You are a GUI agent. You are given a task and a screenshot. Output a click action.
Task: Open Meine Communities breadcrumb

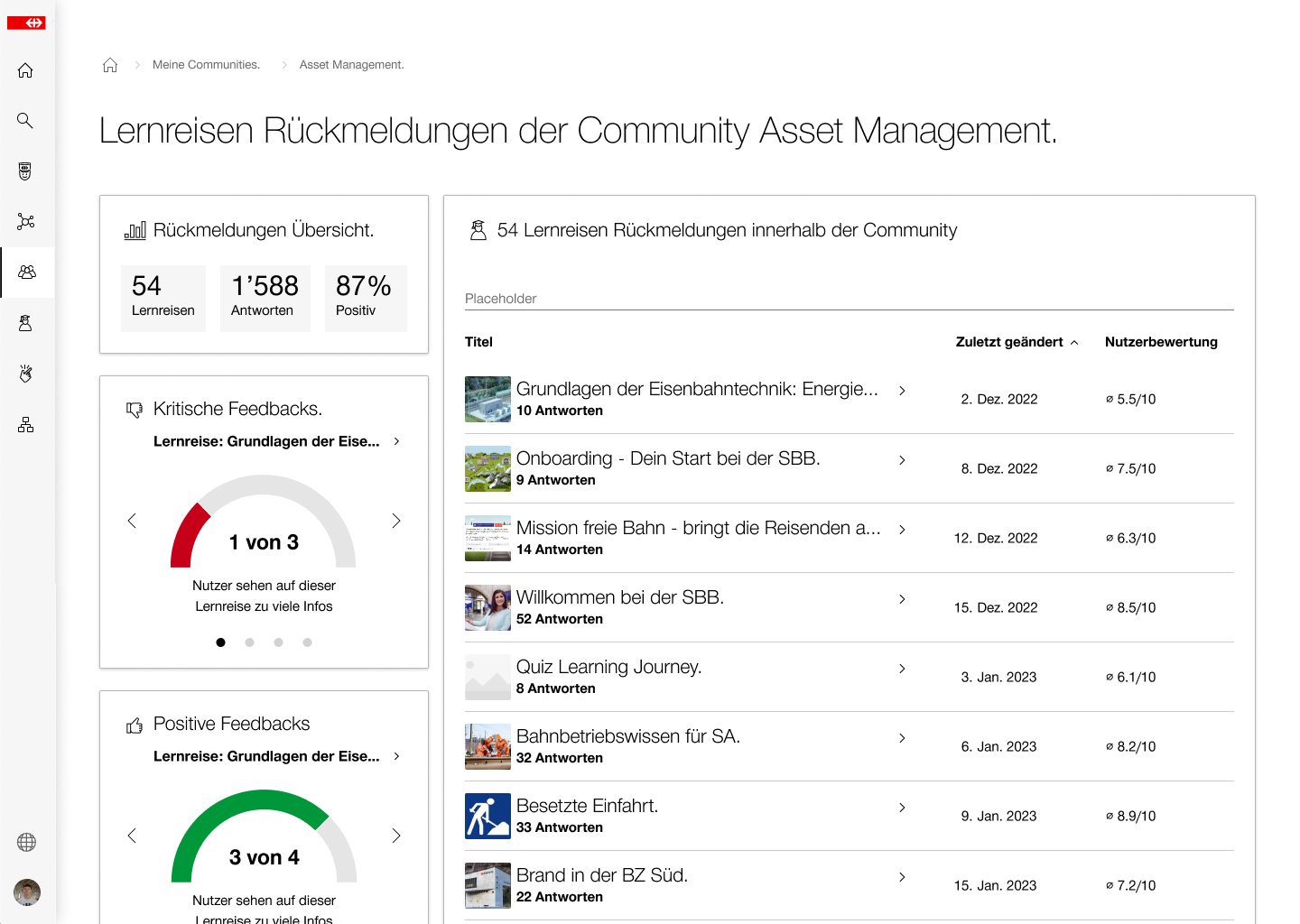[x=206, y=65]
